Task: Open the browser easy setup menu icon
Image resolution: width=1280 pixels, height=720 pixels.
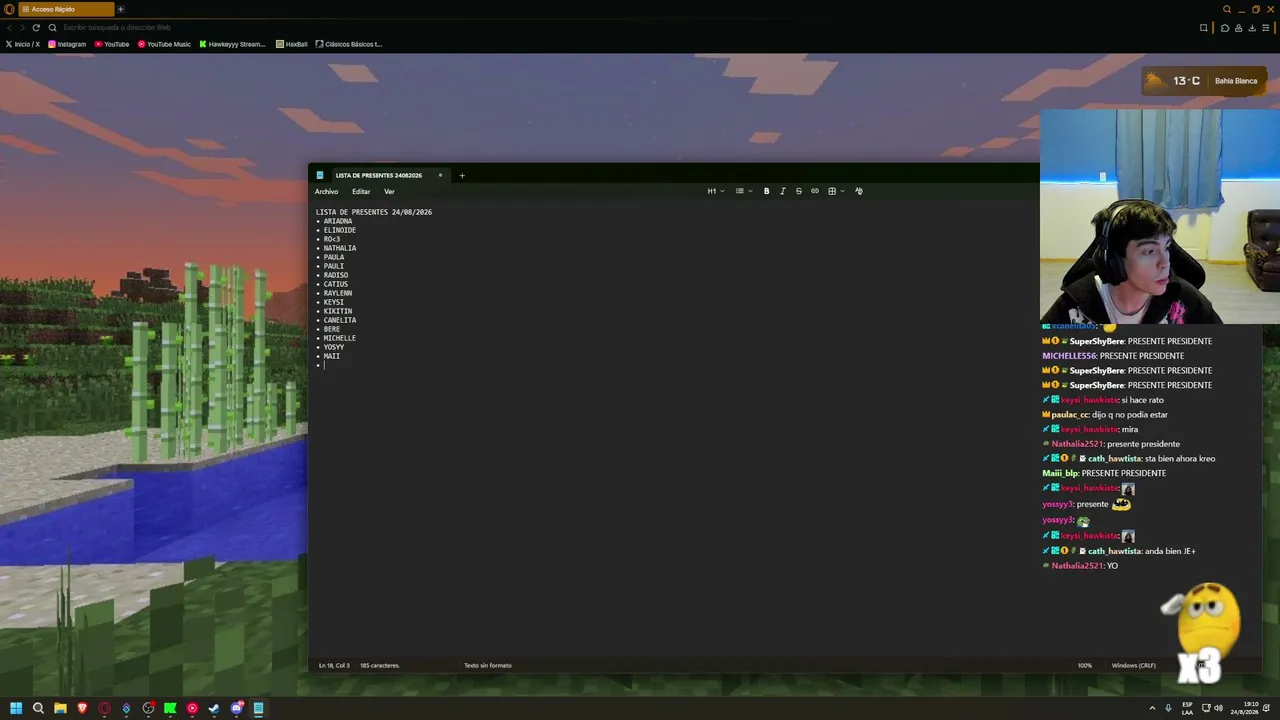Action: tap(1267, 28)
